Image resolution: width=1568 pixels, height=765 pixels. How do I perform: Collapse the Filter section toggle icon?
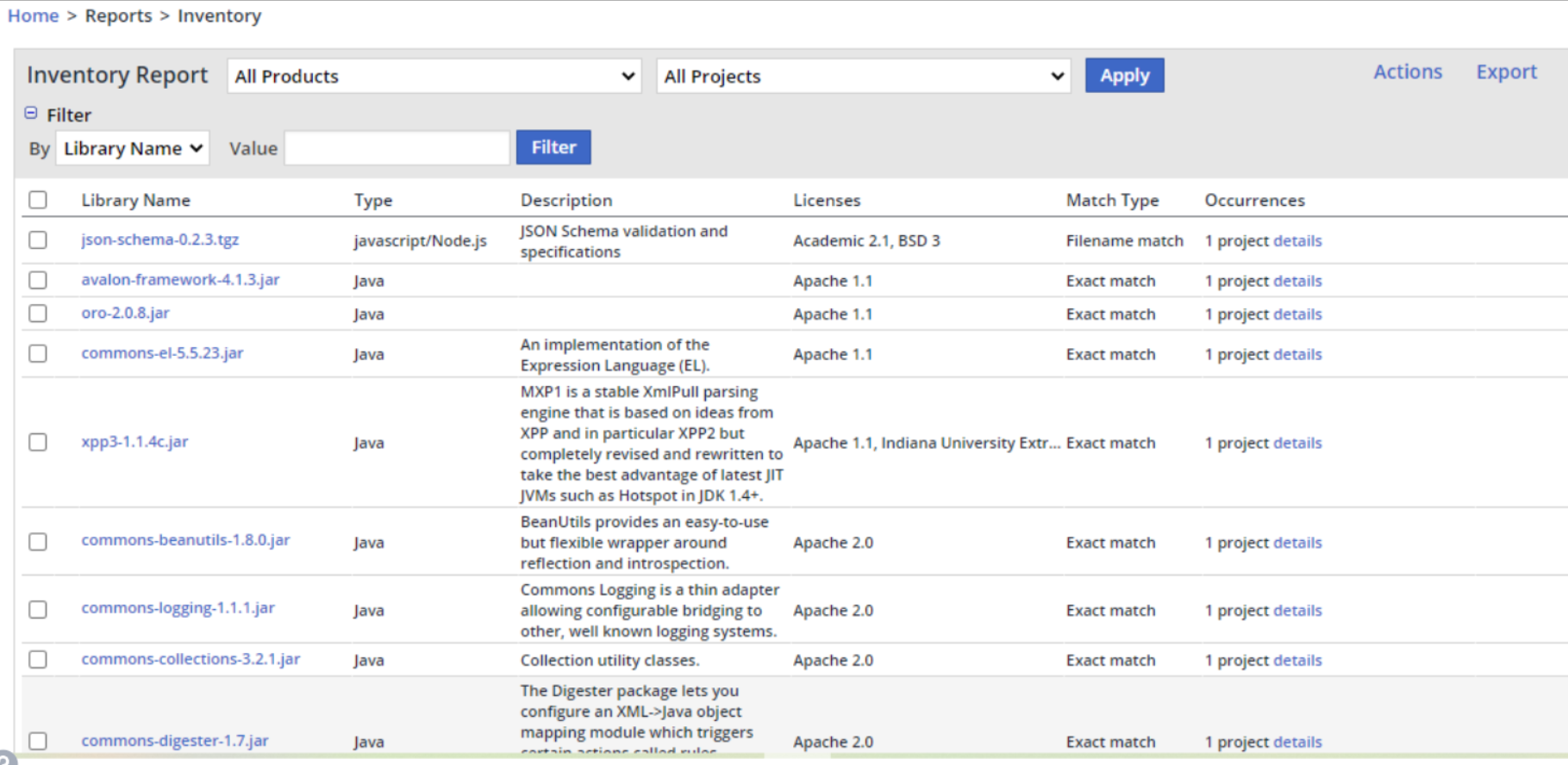31,113
